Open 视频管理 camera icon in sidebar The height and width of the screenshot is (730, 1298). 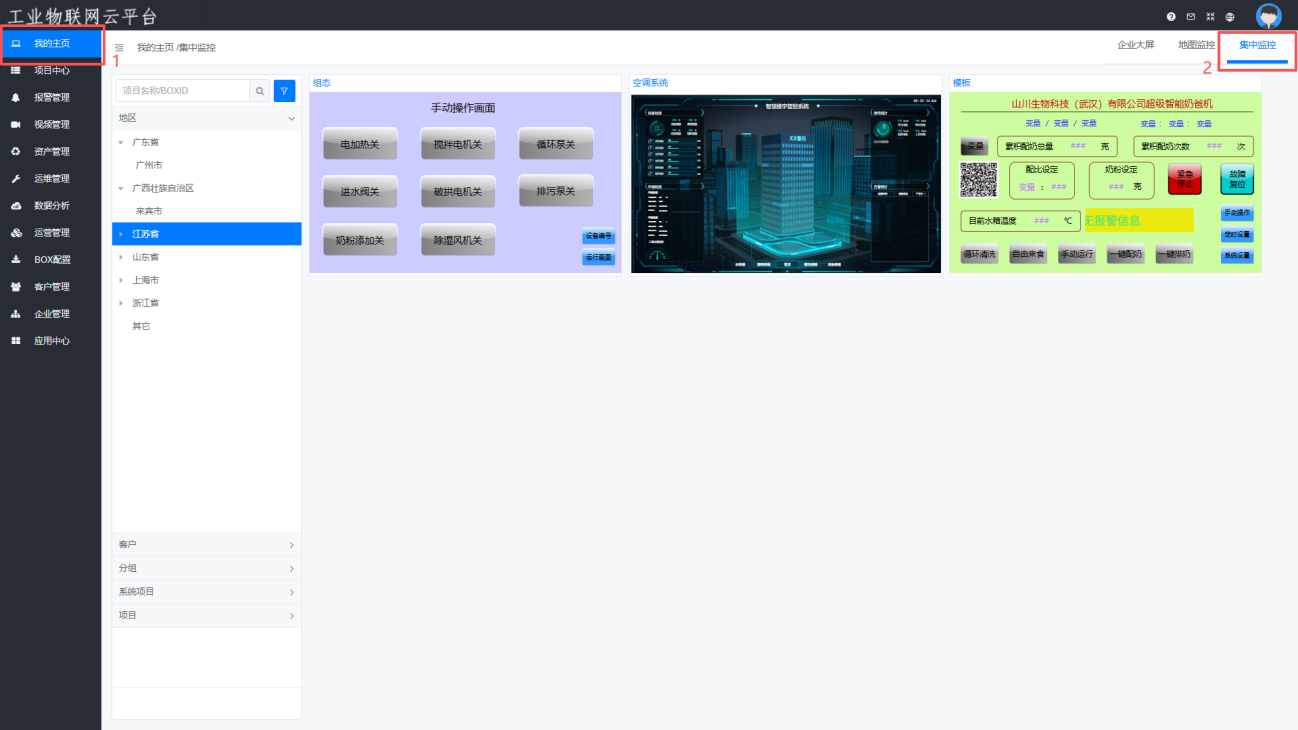pyautogui.click(x=16, y=125)
